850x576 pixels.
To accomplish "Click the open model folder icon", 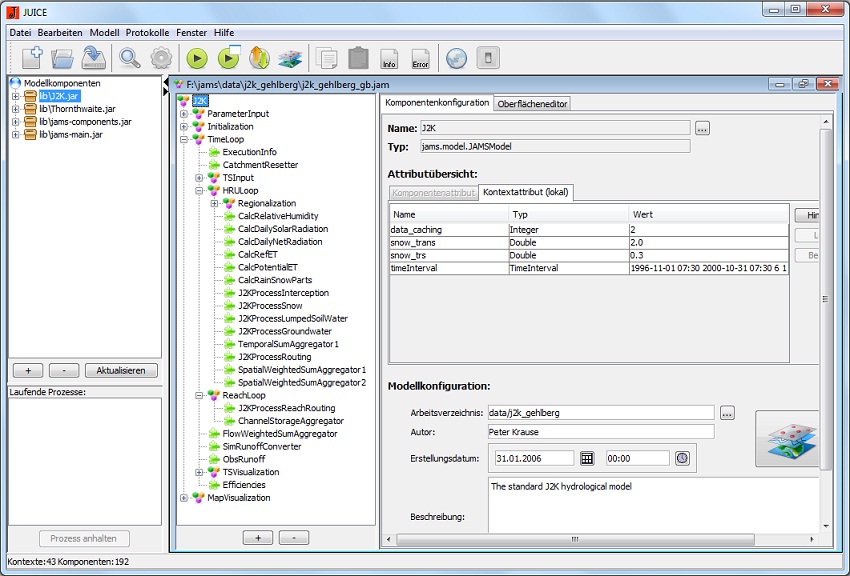I will (x=63, y=58).
